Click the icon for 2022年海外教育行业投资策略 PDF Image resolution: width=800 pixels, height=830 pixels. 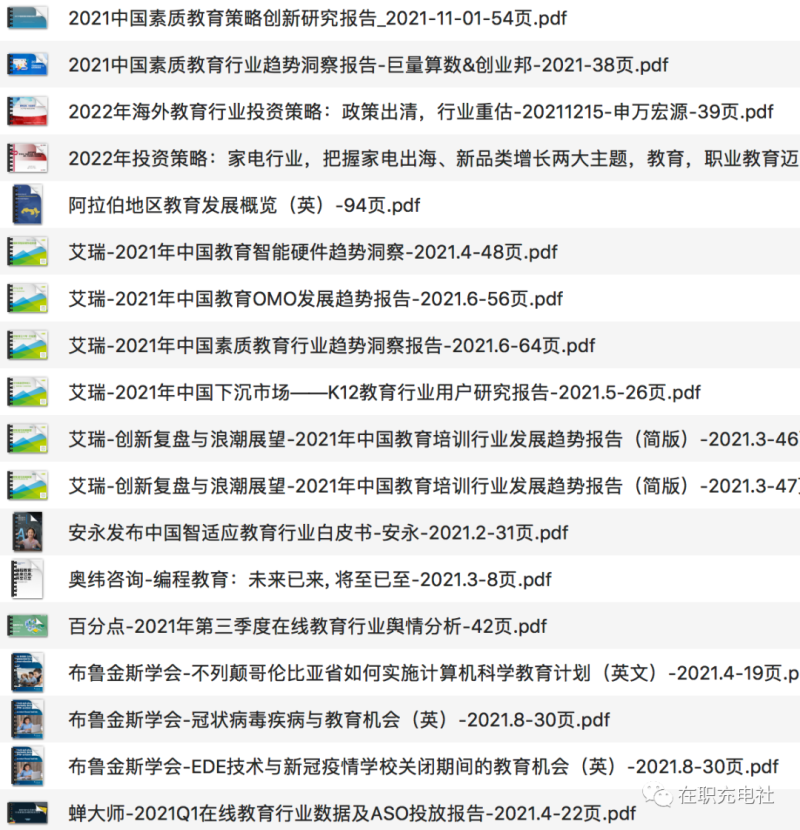(x=27, y=111)
